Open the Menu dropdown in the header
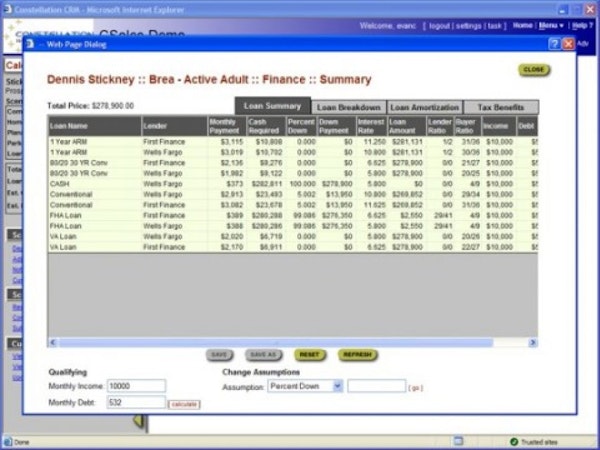600x450 pixels. [x=551, y=26]
